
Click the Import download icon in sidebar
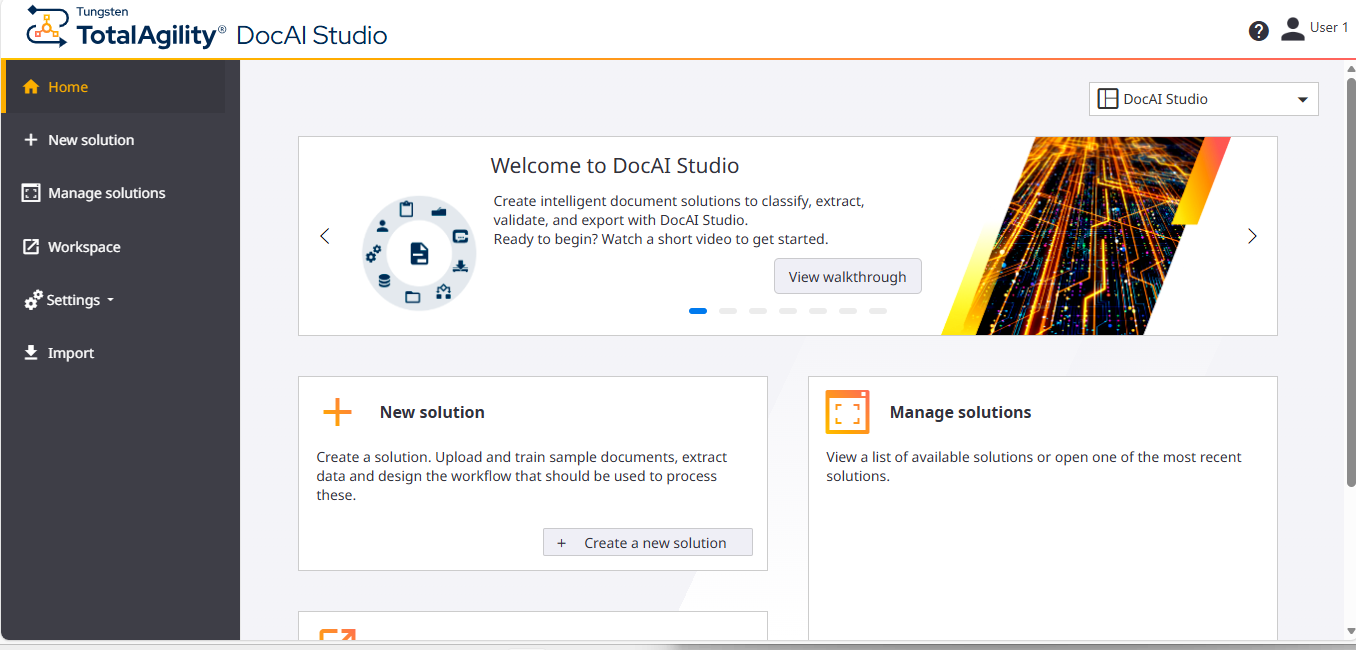(30, 352)
